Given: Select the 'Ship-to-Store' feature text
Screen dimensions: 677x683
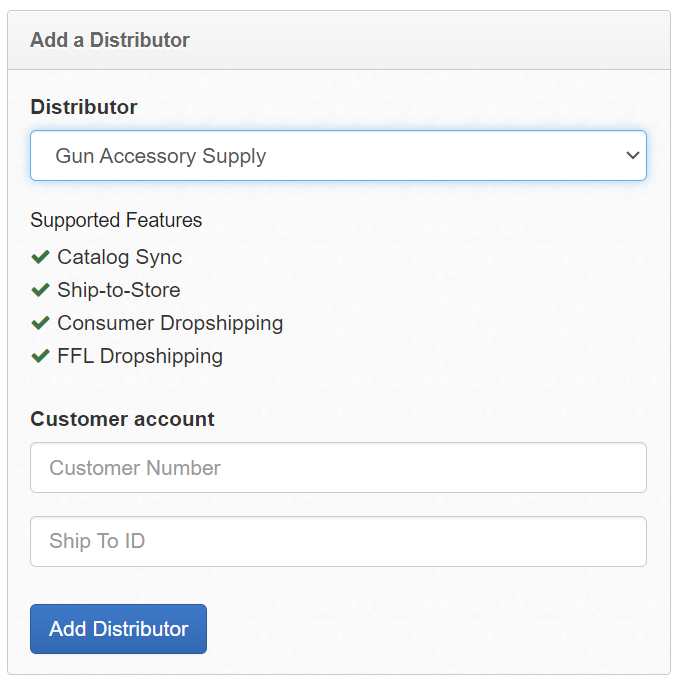Looking at the screenshot, I should [119, 290].
